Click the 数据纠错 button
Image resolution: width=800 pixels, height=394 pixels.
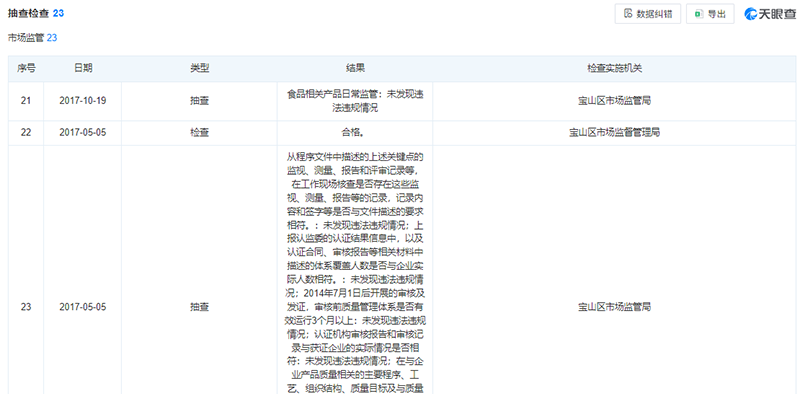point(647,14)
